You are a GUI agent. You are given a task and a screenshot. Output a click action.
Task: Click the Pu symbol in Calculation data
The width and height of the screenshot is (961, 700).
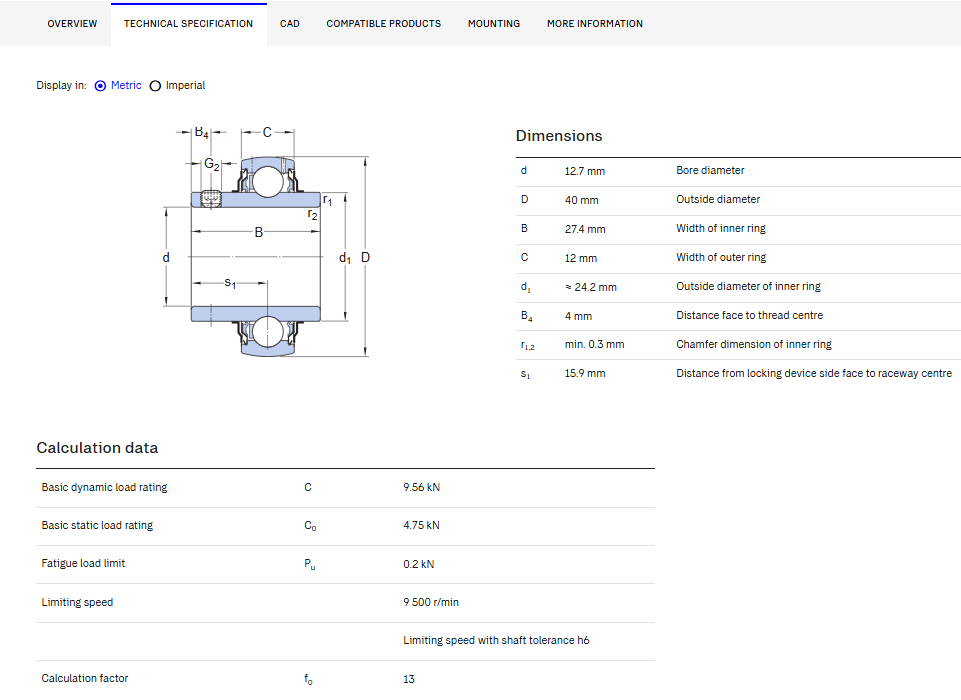point(310,564)
